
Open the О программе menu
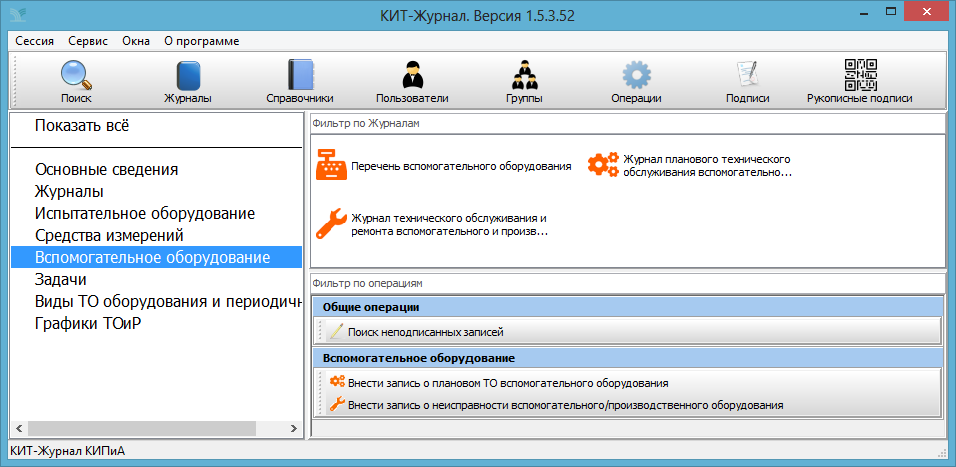click(202, 41)
